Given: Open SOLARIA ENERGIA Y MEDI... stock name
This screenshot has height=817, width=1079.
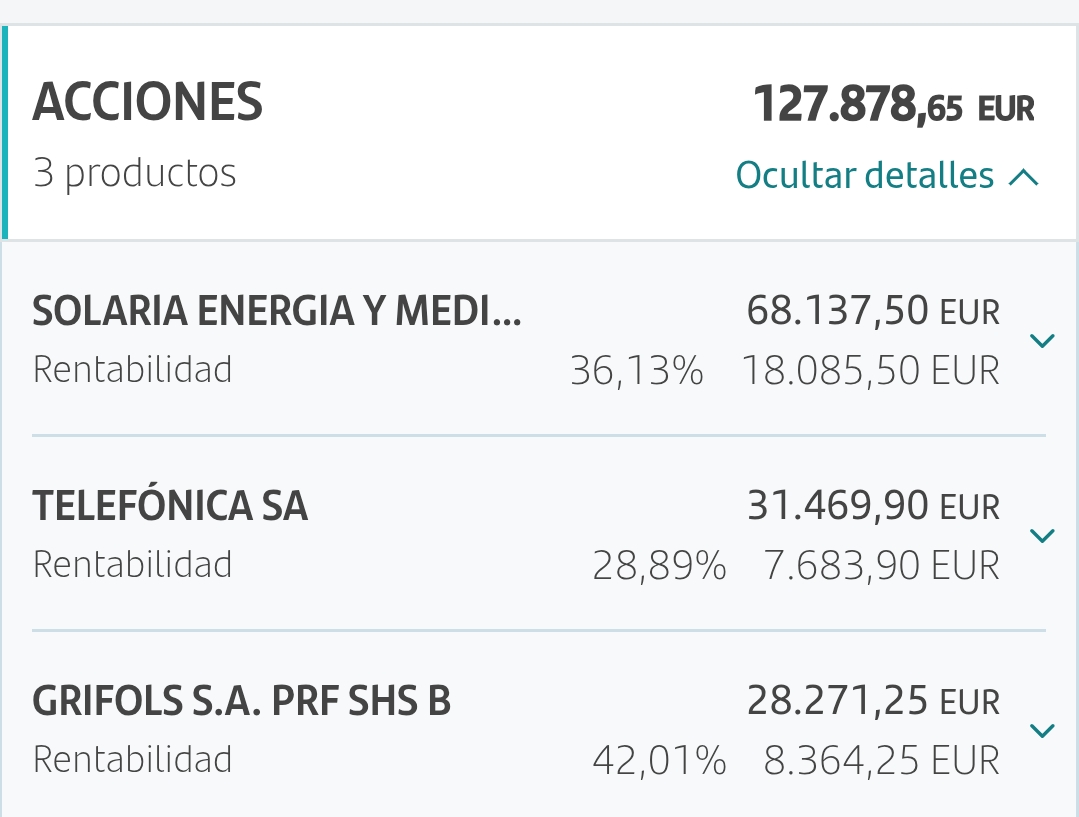Looking at the screenshot, I should click(277, 310).
